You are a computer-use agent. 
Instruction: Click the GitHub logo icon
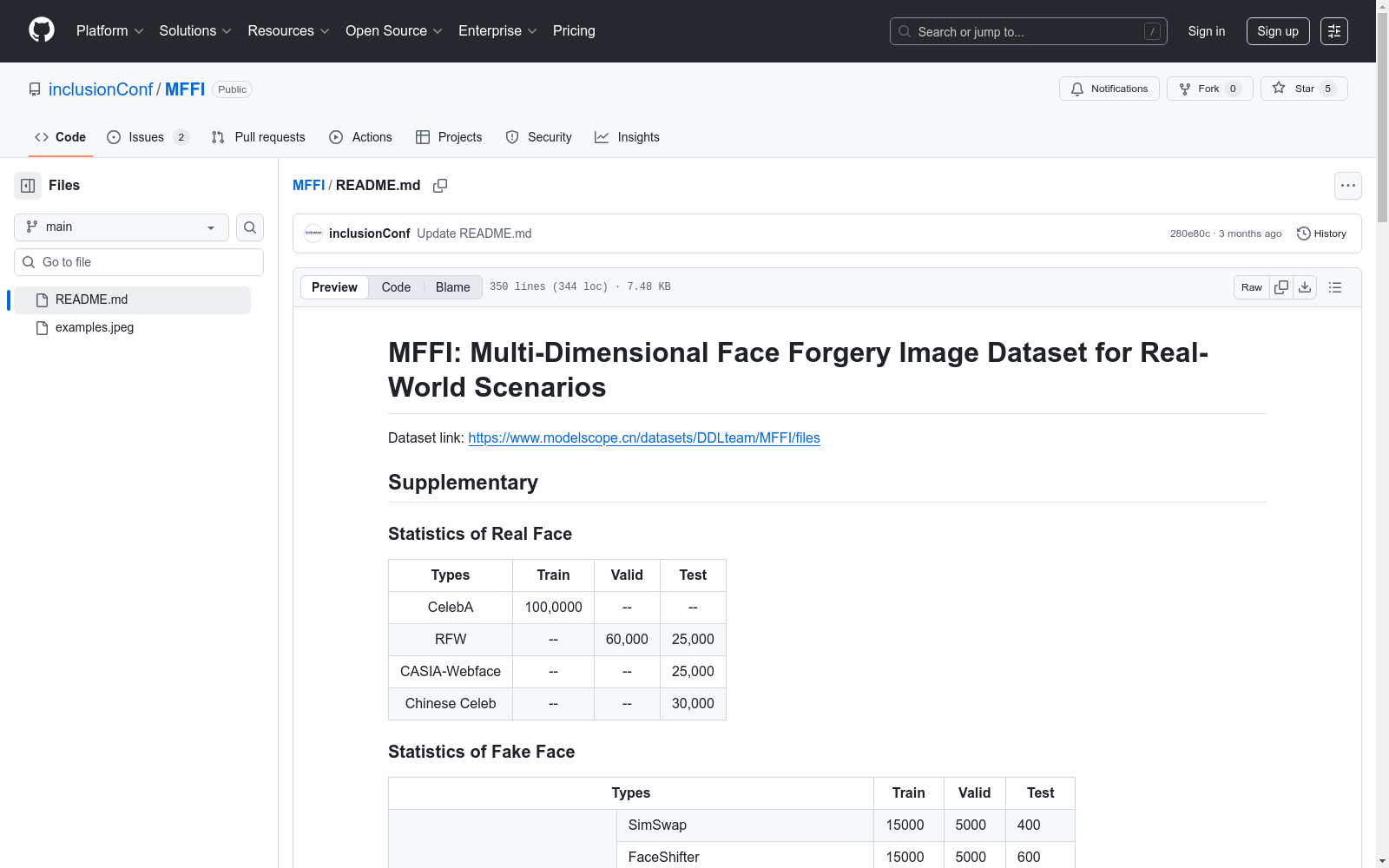click(42, 30)
